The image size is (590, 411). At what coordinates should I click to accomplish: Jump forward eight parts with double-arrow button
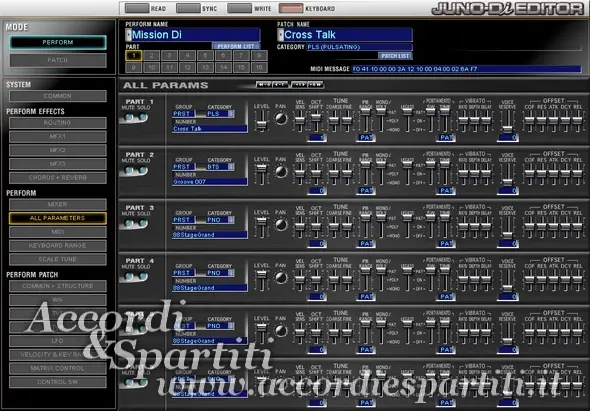point(315,85)
